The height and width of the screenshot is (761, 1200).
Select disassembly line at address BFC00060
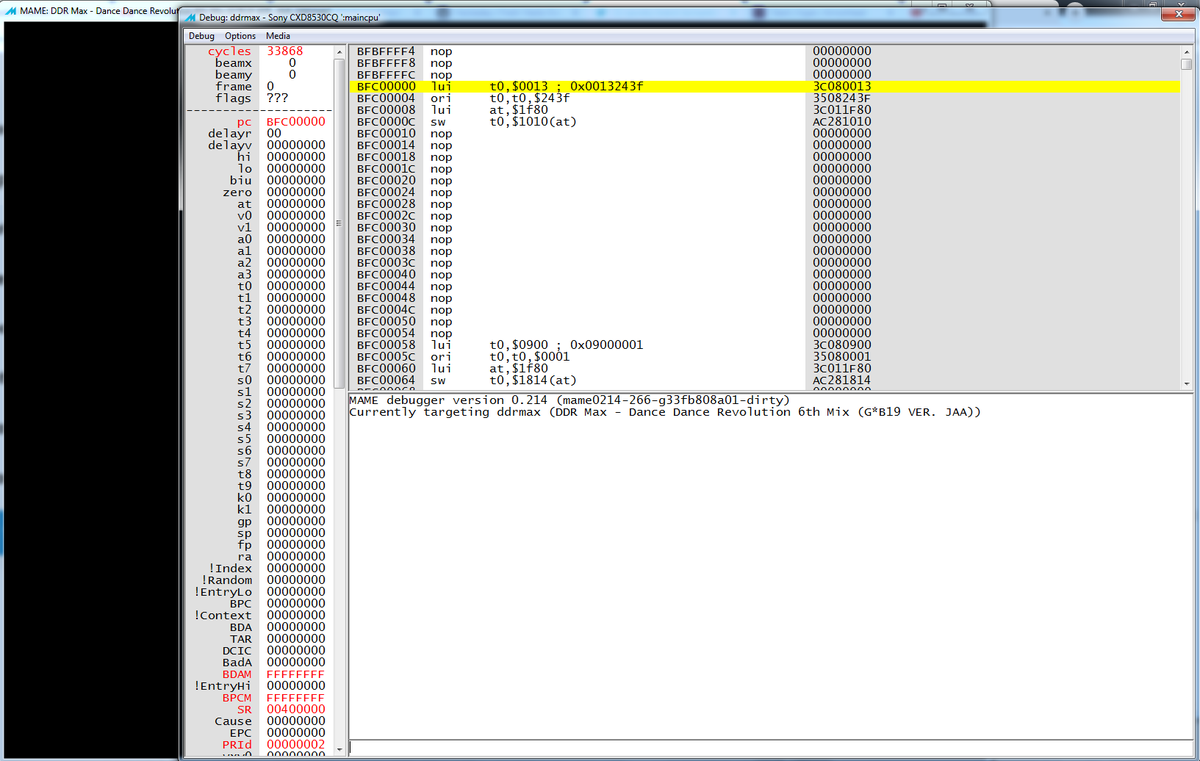(x=765, y=369)
